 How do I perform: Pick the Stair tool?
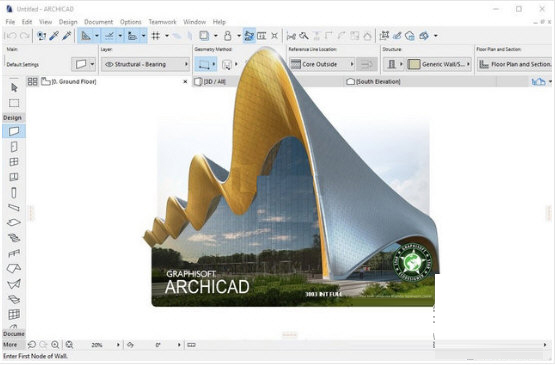[14, 238]
